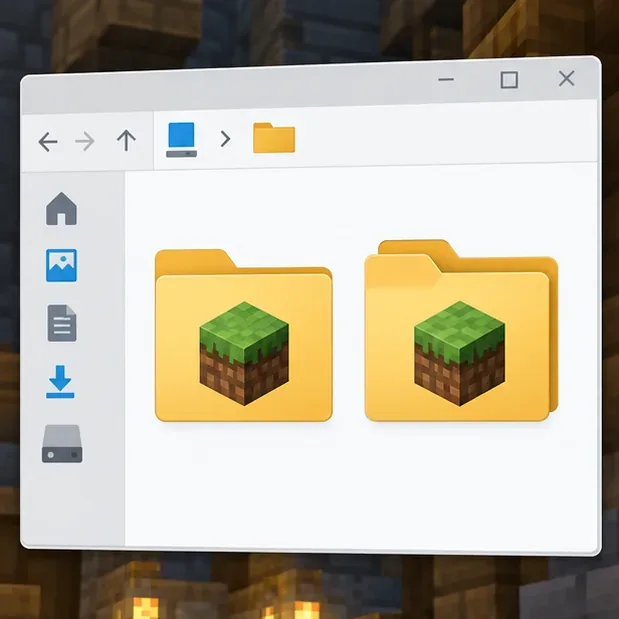Select the blue computer drive breadcrumb icon
This screenshot has width=619, height=619.
tap(182, 140)
